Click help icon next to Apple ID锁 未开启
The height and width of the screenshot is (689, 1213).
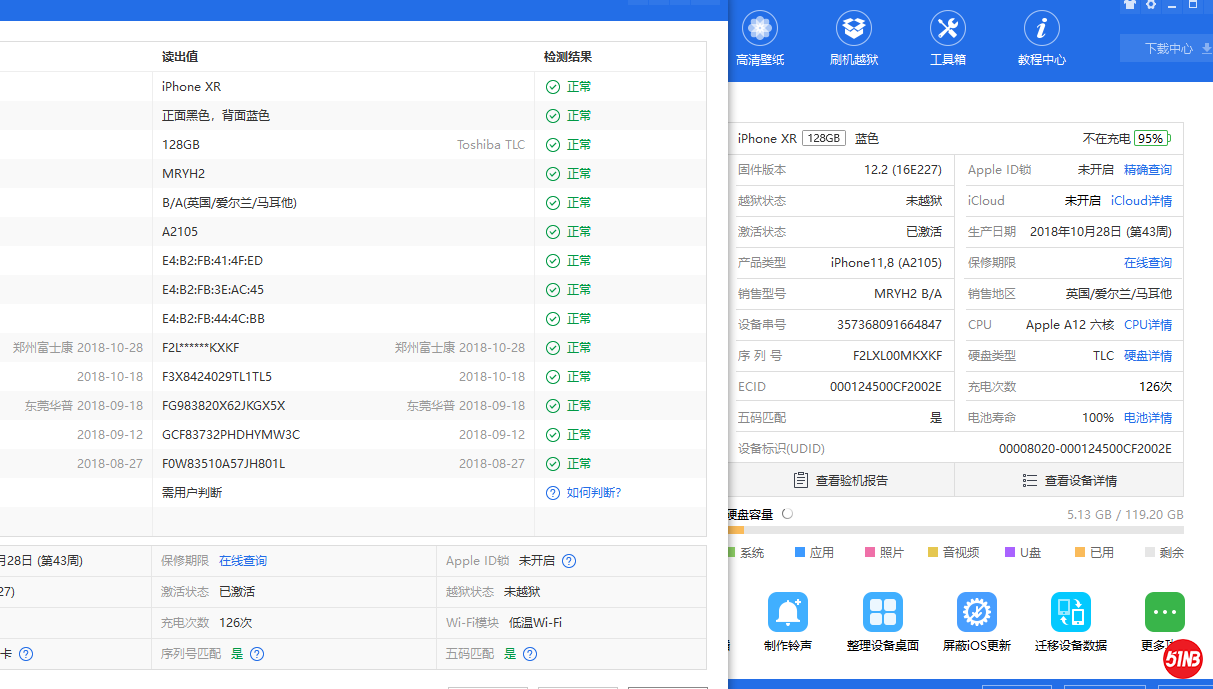pyautogui.click(x=569, y=561)
